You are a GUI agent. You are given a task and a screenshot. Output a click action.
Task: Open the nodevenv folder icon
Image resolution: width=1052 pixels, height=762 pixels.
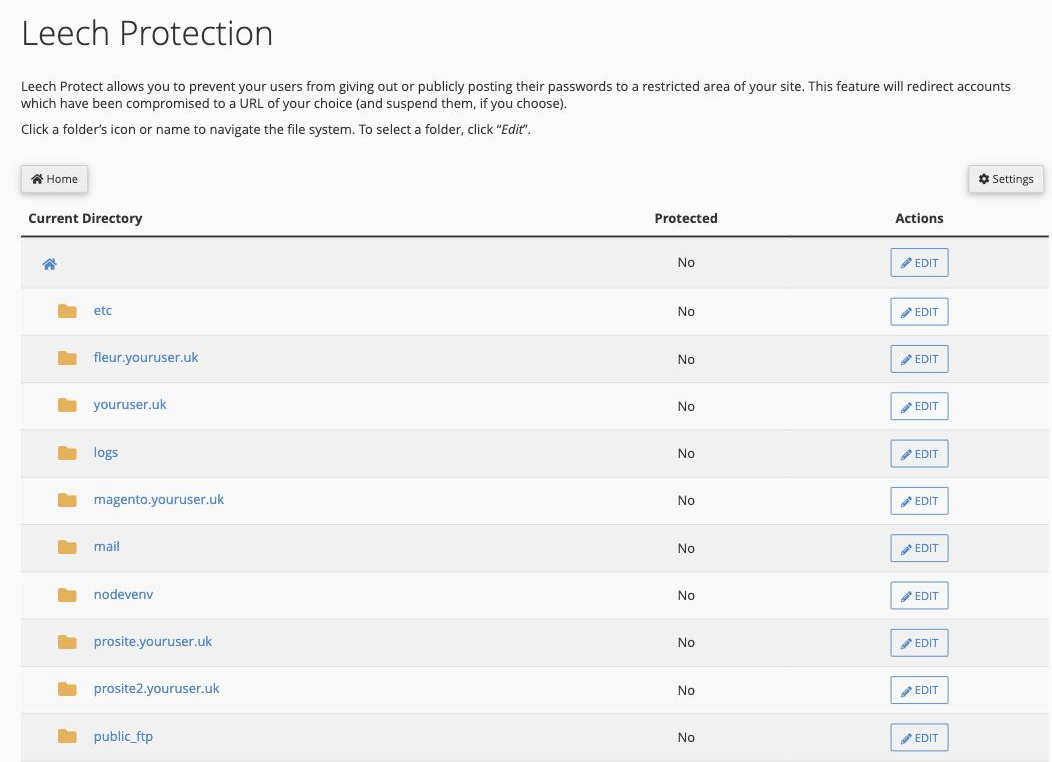[67, 594]
